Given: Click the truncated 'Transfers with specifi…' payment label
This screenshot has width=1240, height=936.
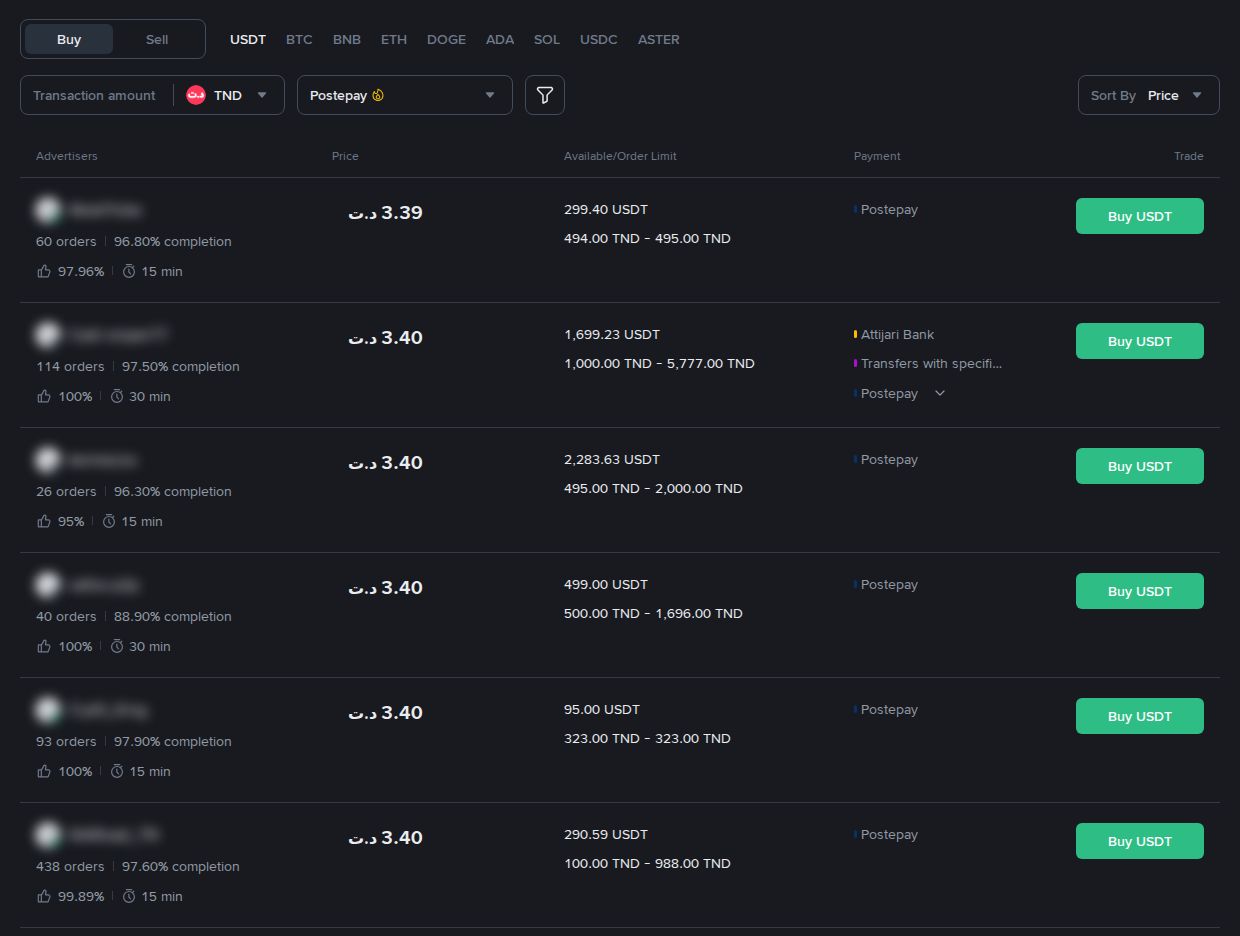Looking at the screenshot, I should (931, 363).
